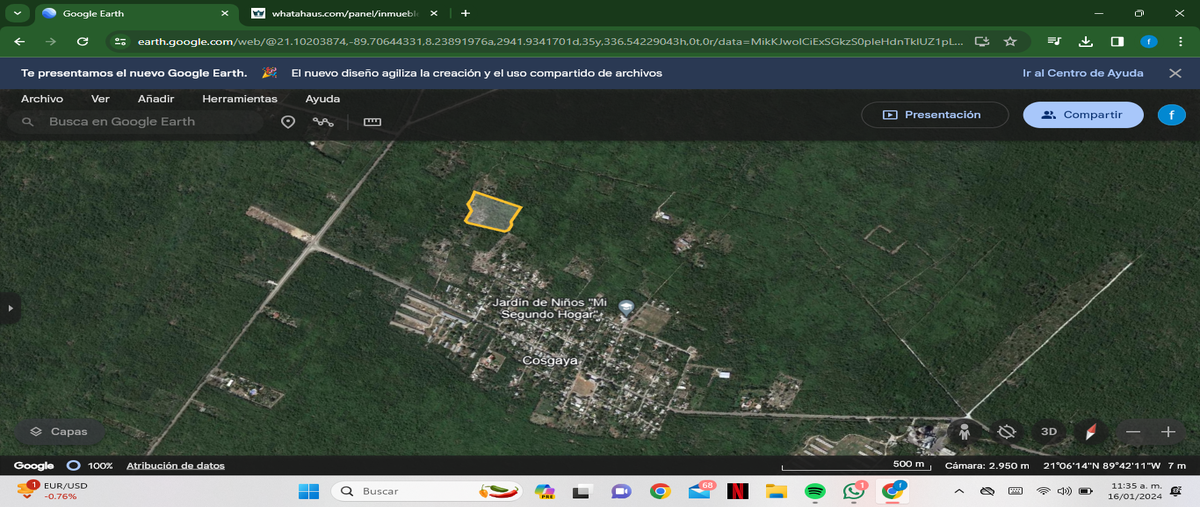Open Spotify from the taskbar
Screen dimensions: 1200x507
click(814, 491)
